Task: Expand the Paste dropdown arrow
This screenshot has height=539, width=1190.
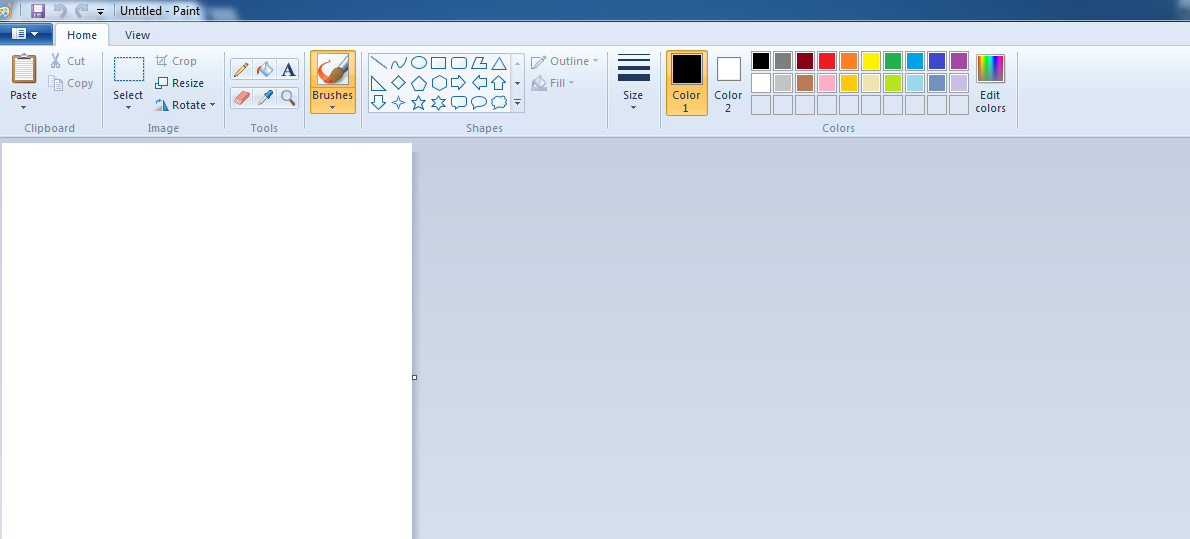Action: 24,107
